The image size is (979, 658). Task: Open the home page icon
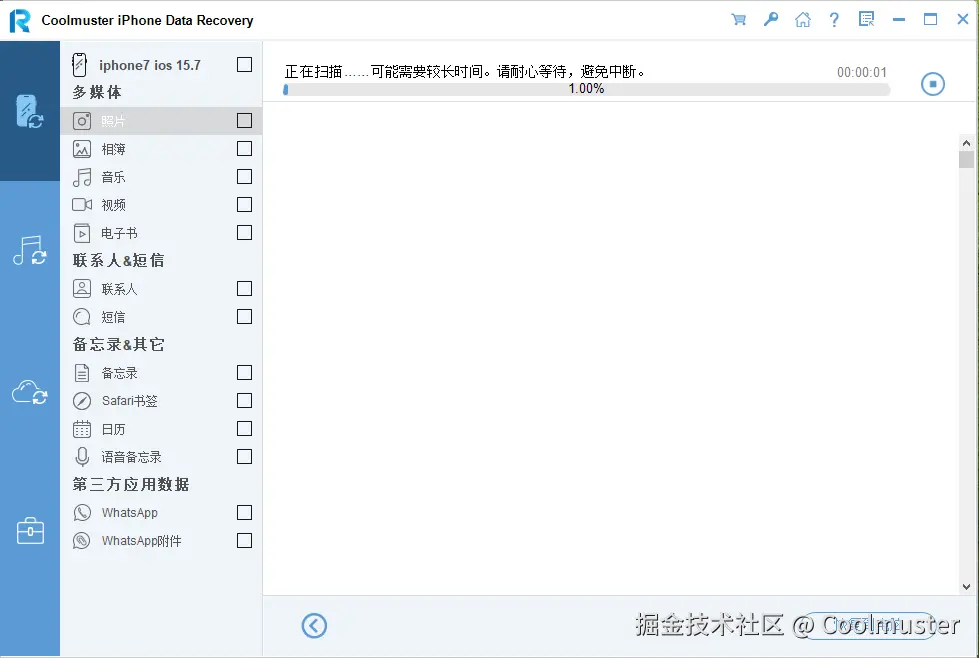[802, 19]
